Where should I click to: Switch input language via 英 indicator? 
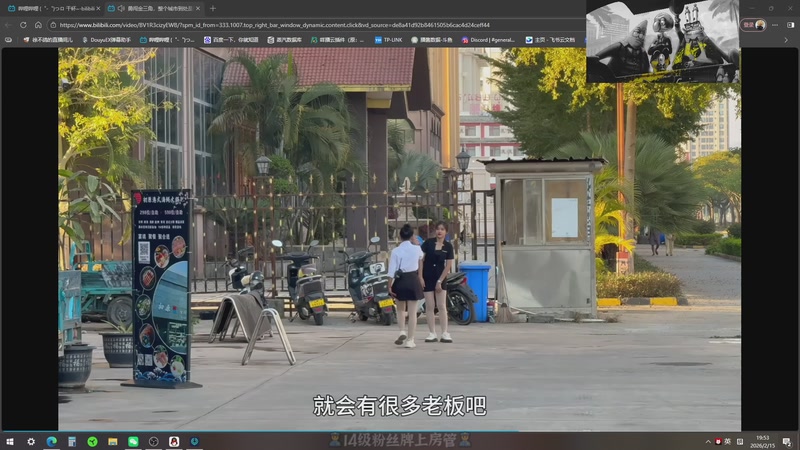coord(728,441)
